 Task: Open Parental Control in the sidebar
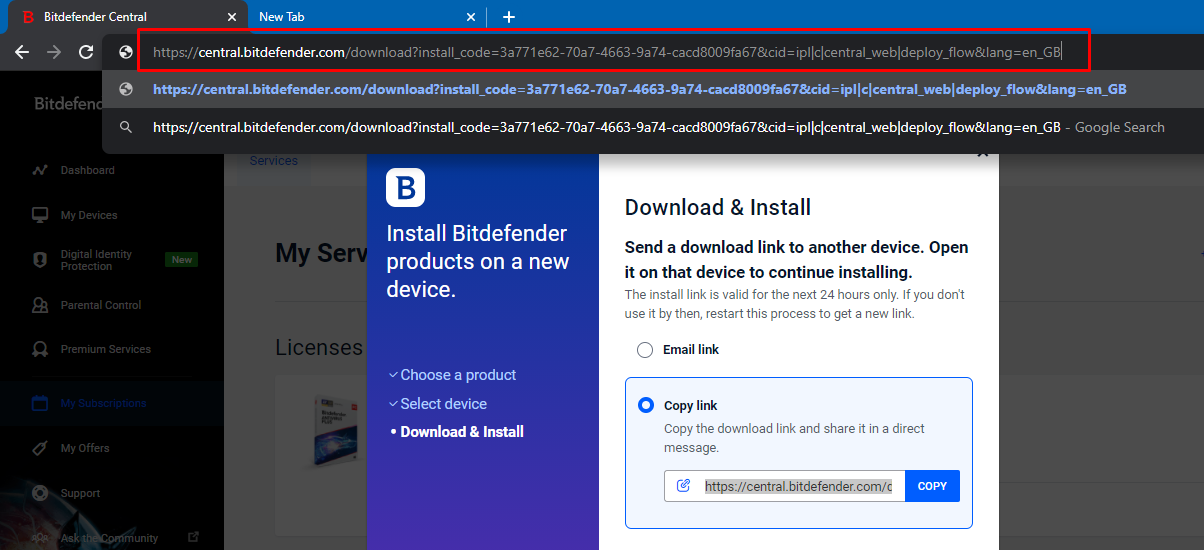tap(101, 305)
